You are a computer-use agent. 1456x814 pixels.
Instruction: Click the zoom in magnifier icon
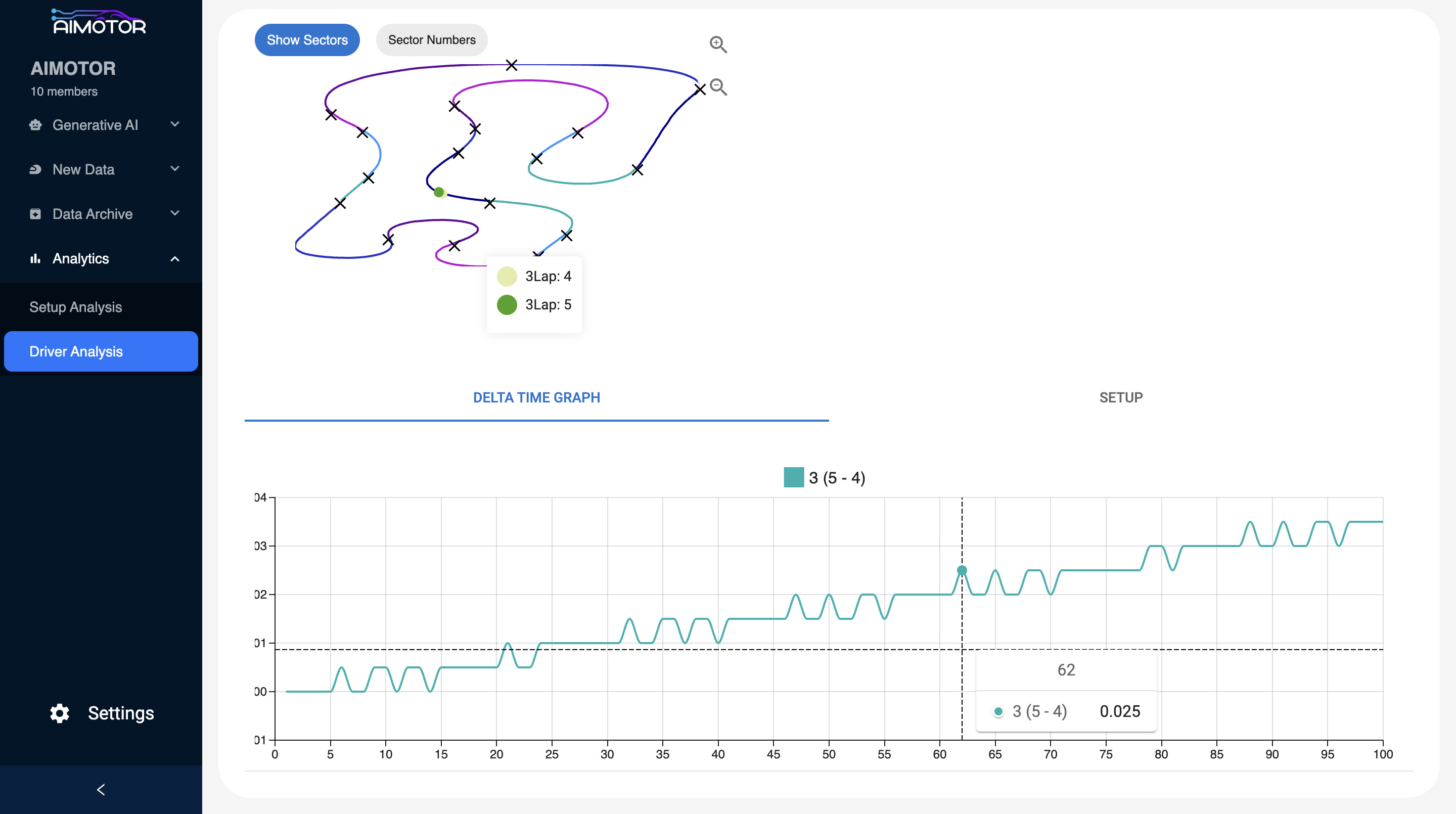718,44
